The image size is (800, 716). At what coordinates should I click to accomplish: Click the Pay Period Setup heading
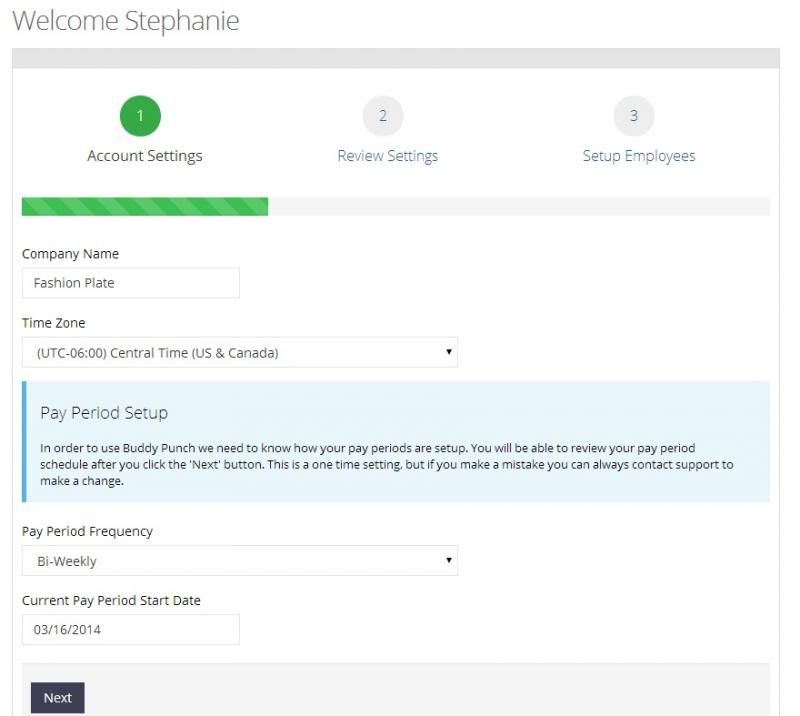tap(104, 413)
